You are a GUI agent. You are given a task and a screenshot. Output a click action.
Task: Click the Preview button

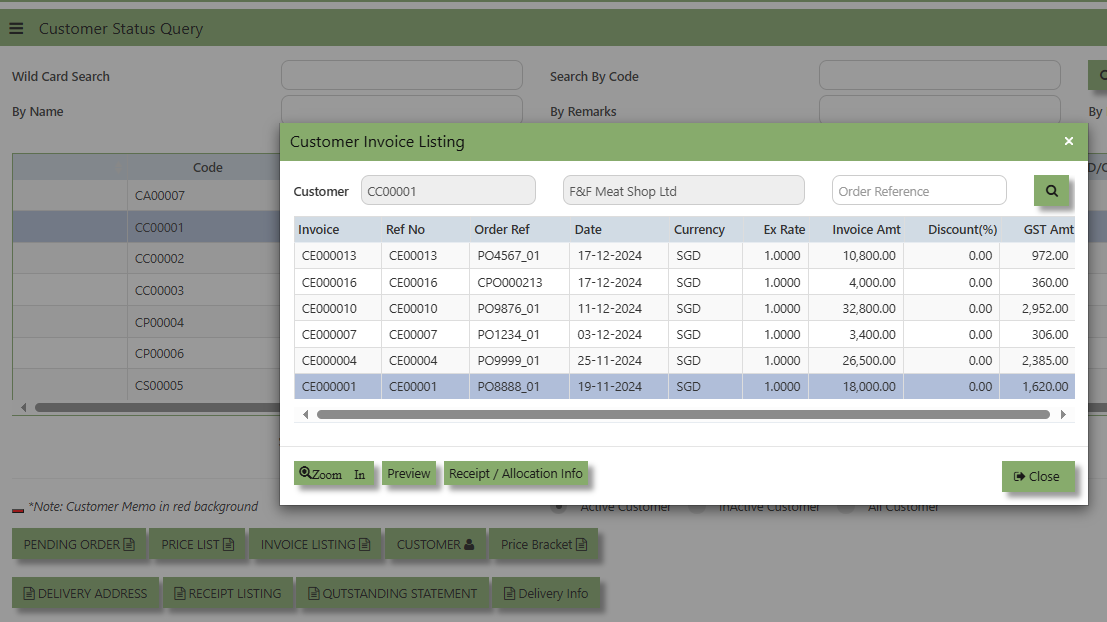tap(409, 474)
